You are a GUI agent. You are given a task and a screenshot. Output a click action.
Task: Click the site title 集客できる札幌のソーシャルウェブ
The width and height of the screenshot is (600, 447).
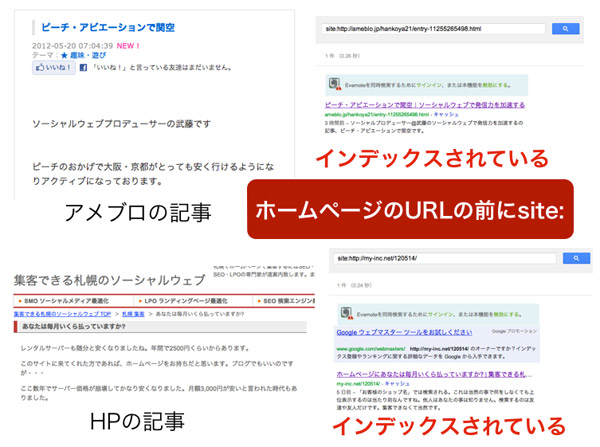tap(110, 280)
